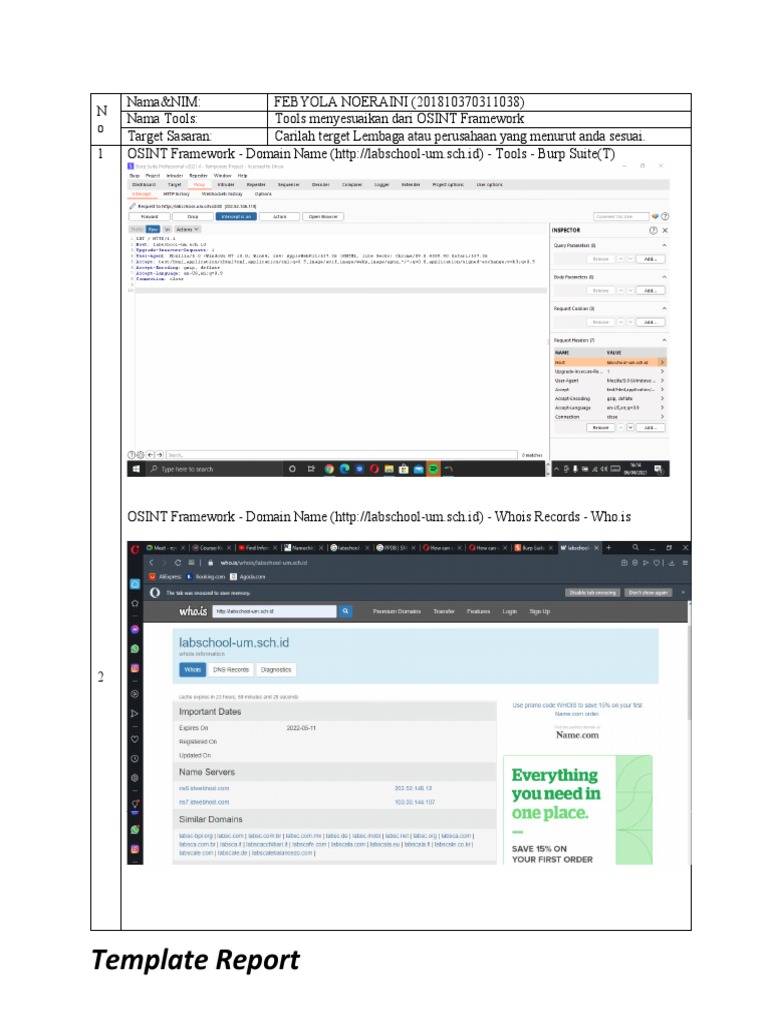Click Windows taskbar search box
Image resolution: width=768 pixels, height=1024 pixels.
coord(212,469)
